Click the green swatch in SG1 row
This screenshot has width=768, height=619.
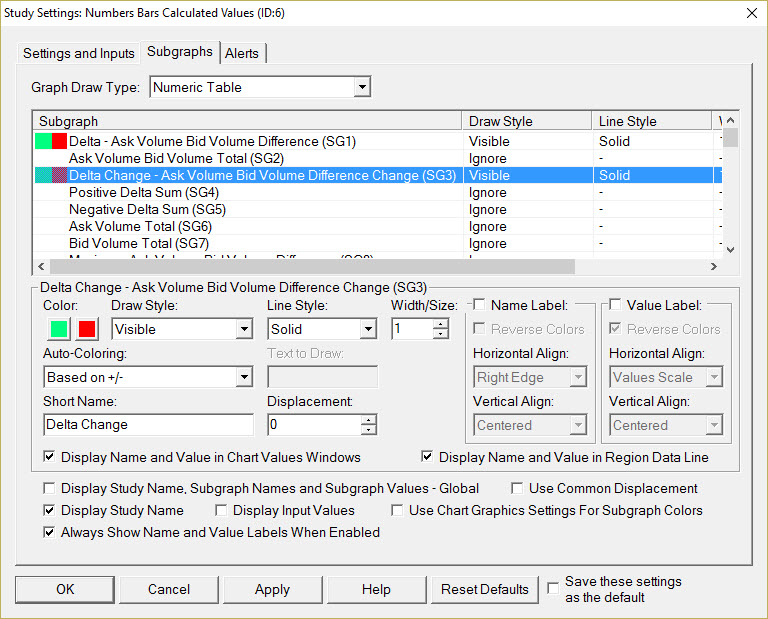(x=44, y=142)
